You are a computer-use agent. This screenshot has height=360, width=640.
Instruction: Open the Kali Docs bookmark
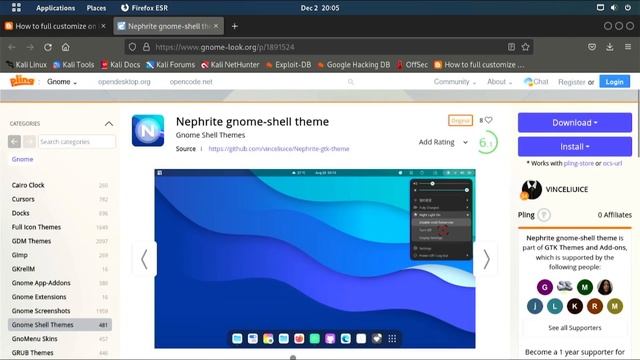coord(120,64)
